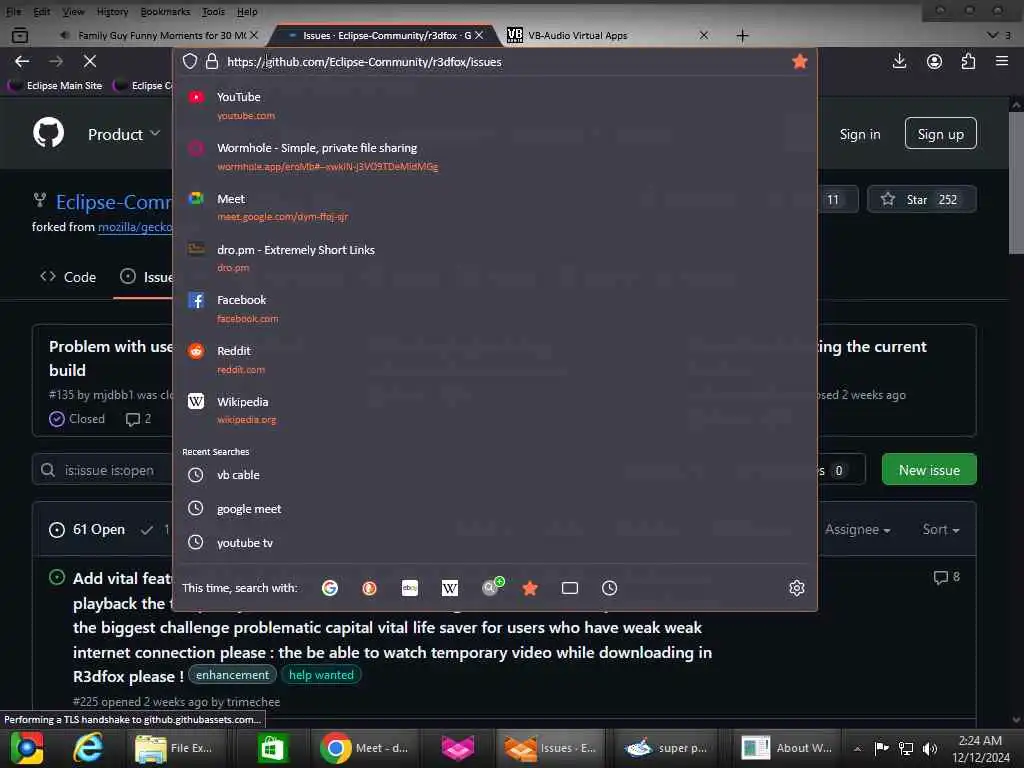Open the History menu
The image size is (1024, 768).
tap(112, 12)
